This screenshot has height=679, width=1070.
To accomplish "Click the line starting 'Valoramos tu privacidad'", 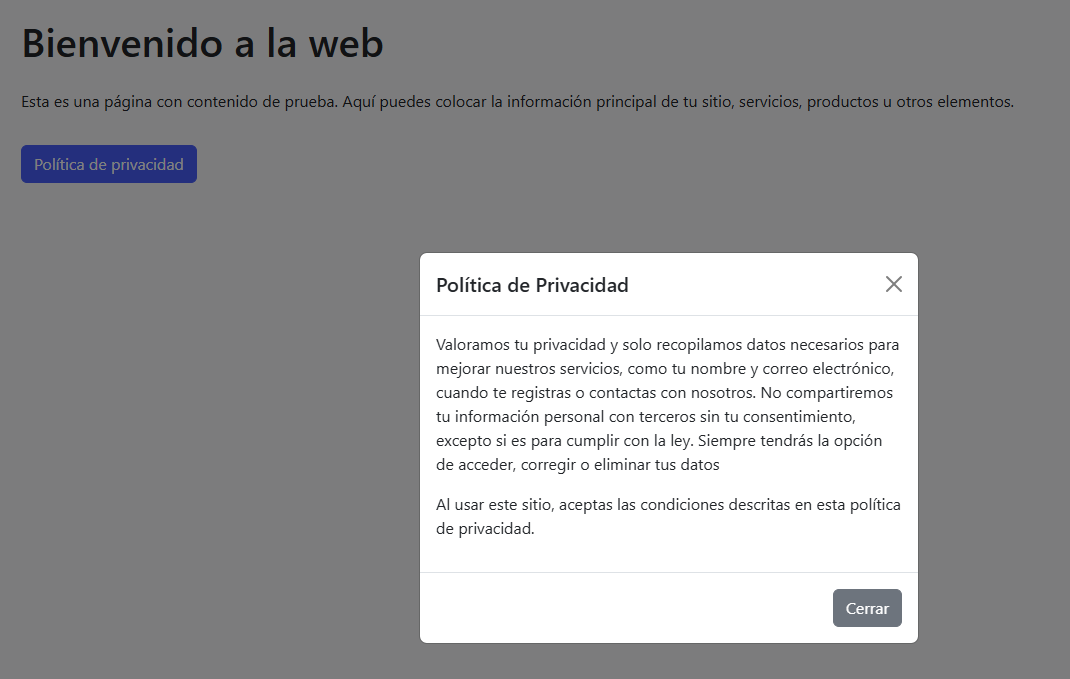I will (667, 345).
